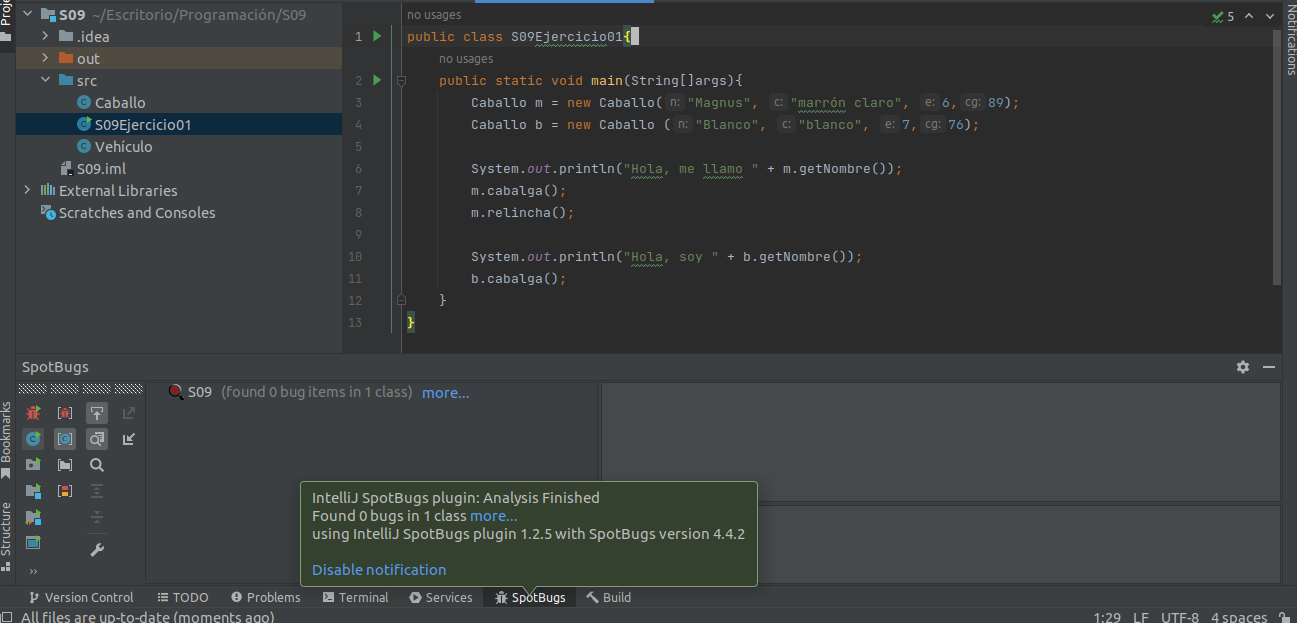
Task: Go to previous highlighted problem
Action: 1251,17
